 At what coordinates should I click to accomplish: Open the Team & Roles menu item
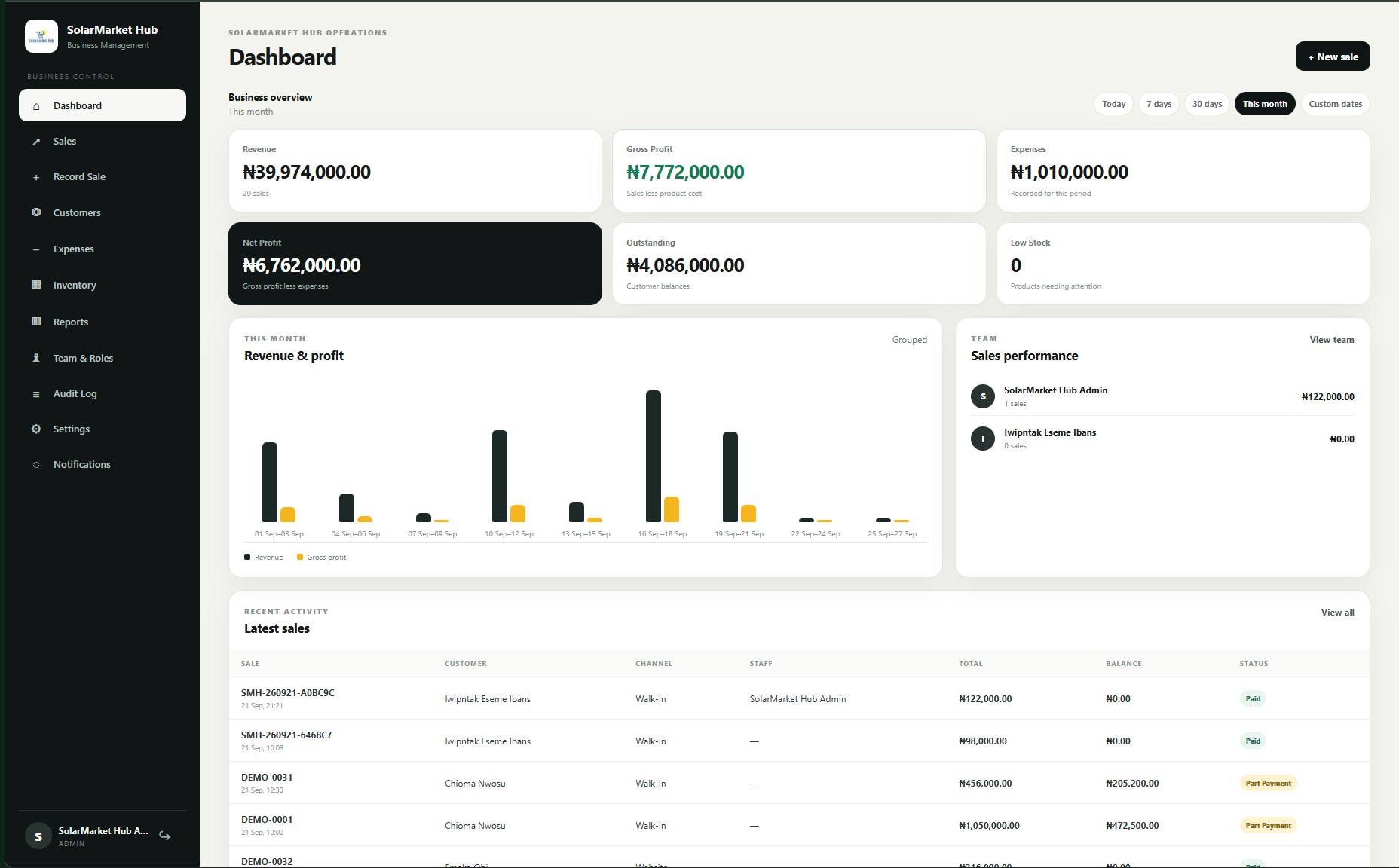click(103, 358)
